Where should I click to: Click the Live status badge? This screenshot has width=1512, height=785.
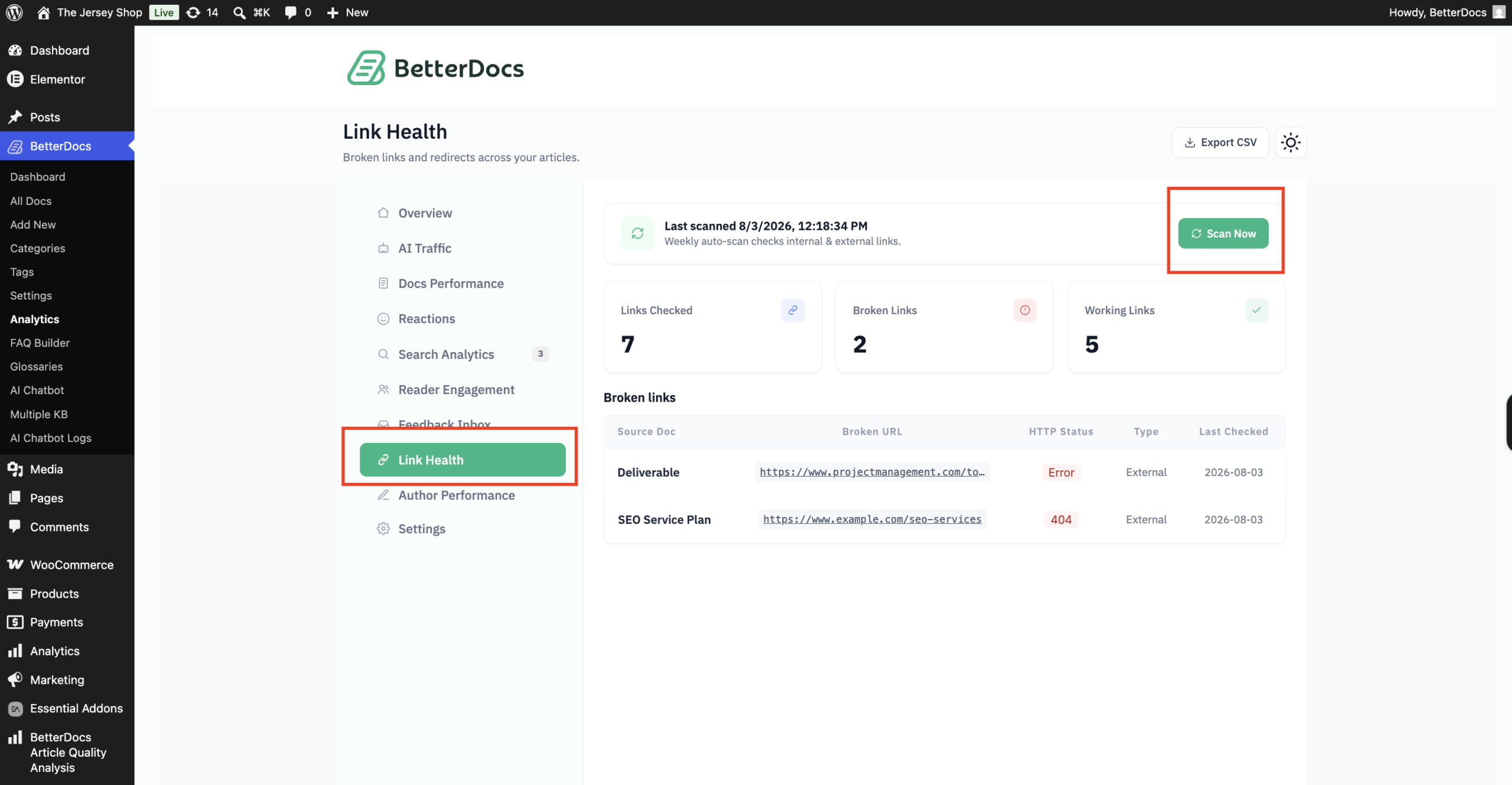click(x=164, y=12)
